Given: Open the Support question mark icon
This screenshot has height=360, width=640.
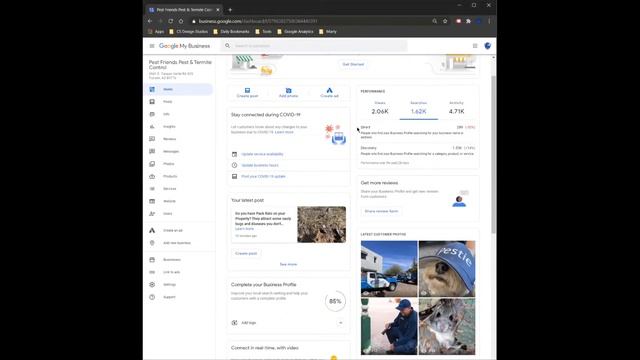Looking at the screenshot, I should [152, 297].
